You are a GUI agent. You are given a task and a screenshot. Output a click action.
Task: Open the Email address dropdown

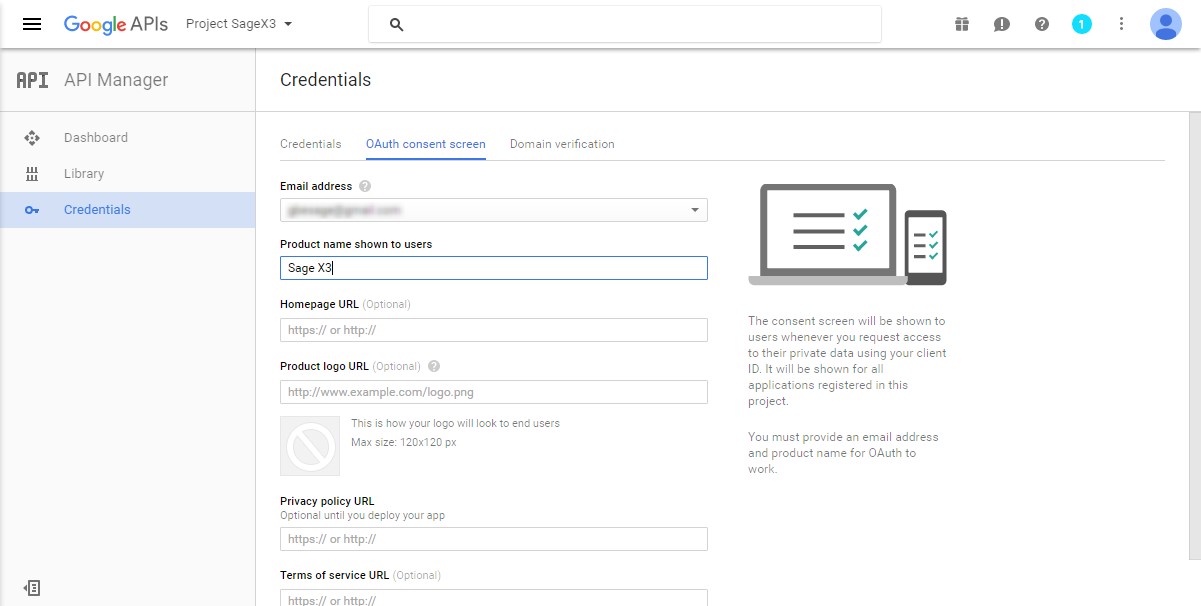click(493, 210)
